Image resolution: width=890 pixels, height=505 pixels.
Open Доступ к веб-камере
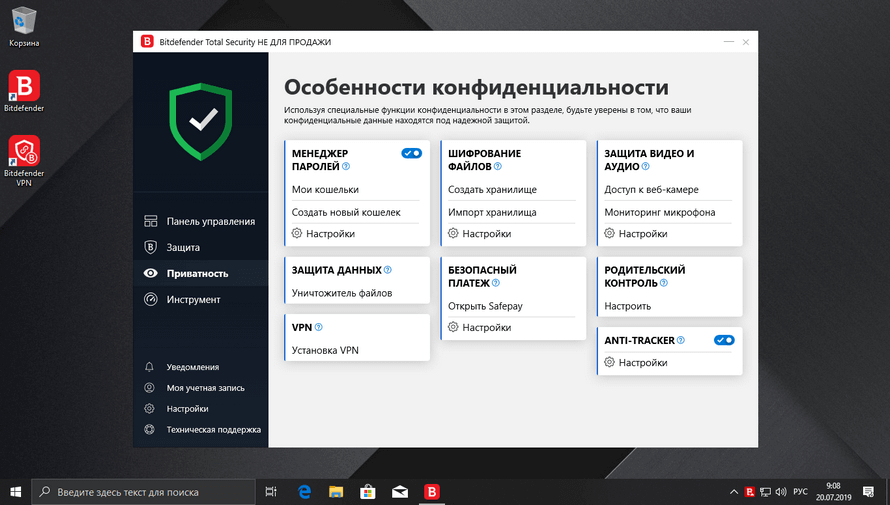[651, 190]
